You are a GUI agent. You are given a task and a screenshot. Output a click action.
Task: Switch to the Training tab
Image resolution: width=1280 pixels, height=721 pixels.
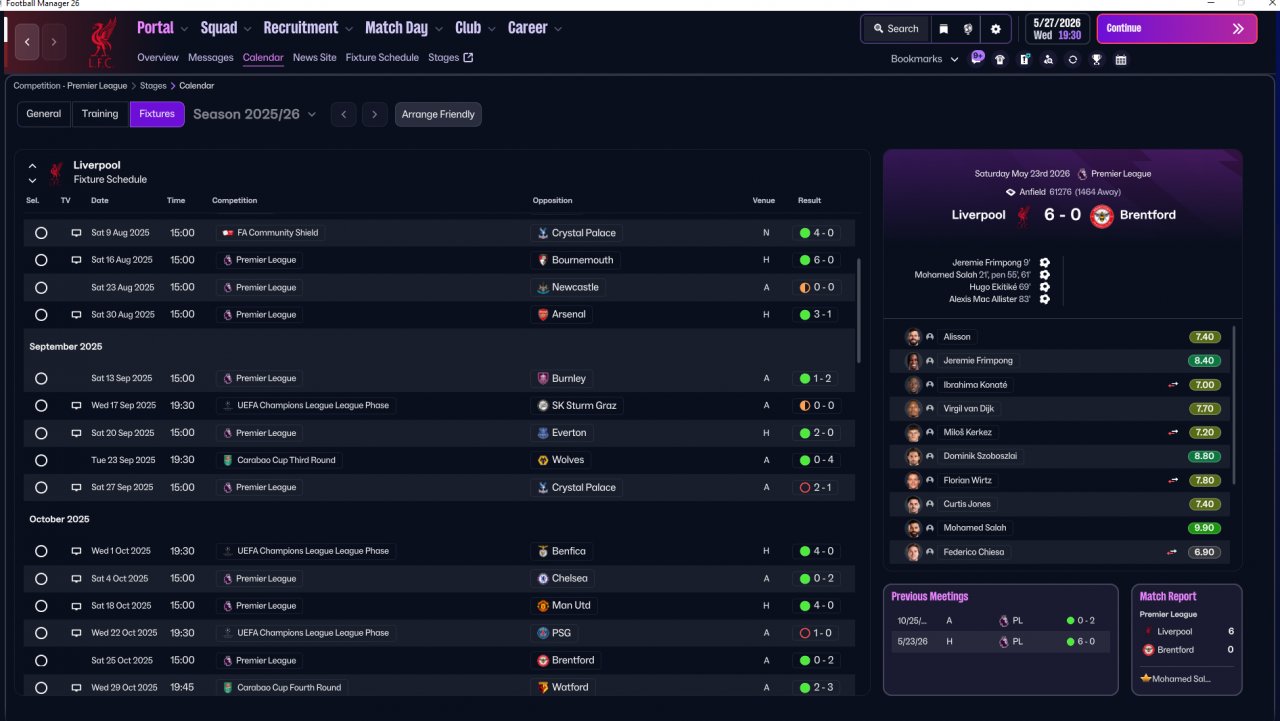coord(100,114)
